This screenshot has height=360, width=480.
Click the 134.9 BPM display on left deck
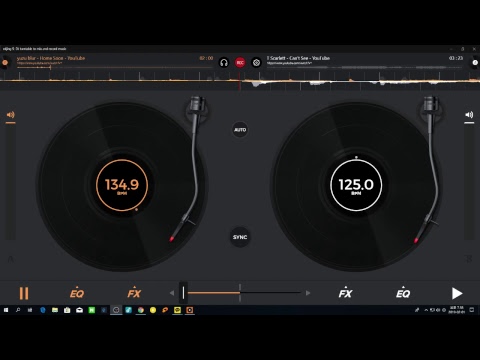click(122, 185)
